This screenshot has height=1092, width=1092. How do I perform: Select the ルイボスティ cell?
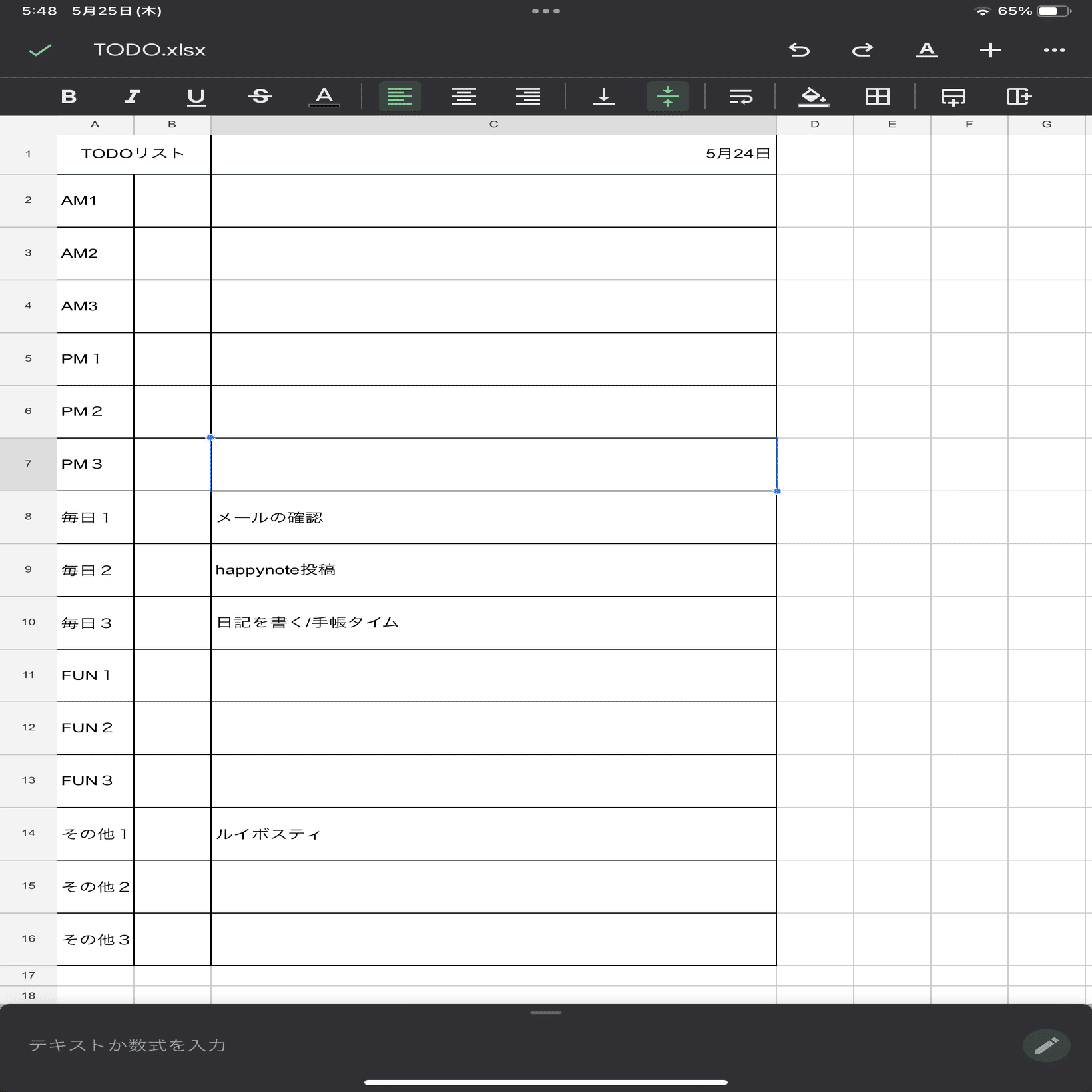[x=493, y=834]
